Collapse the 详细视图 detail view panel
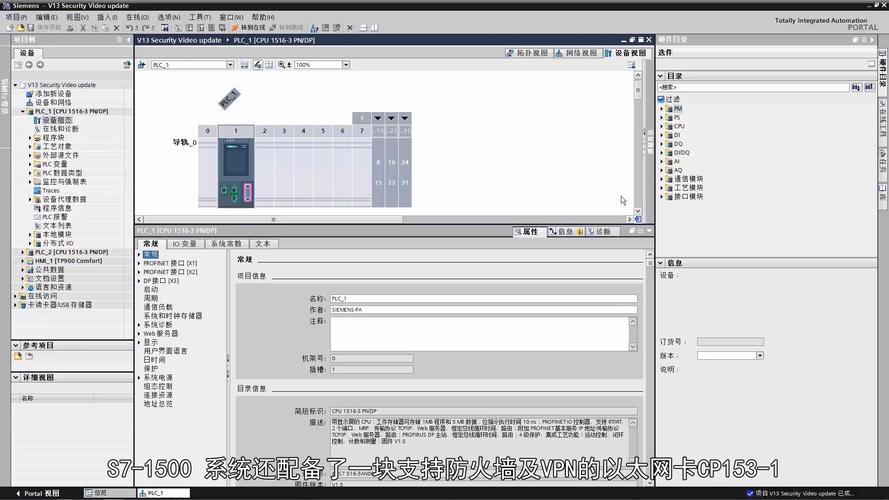Viewport: 889px width, 500px height. (16, 377)
